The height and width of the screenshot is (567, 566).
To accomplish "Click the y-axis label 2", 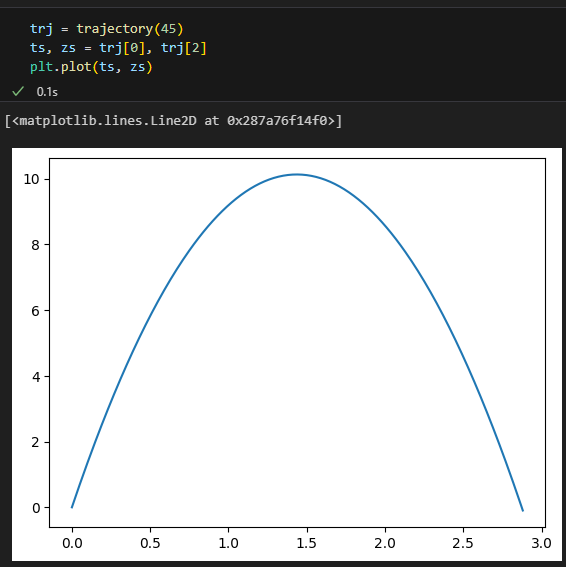I will pos(35,442).
